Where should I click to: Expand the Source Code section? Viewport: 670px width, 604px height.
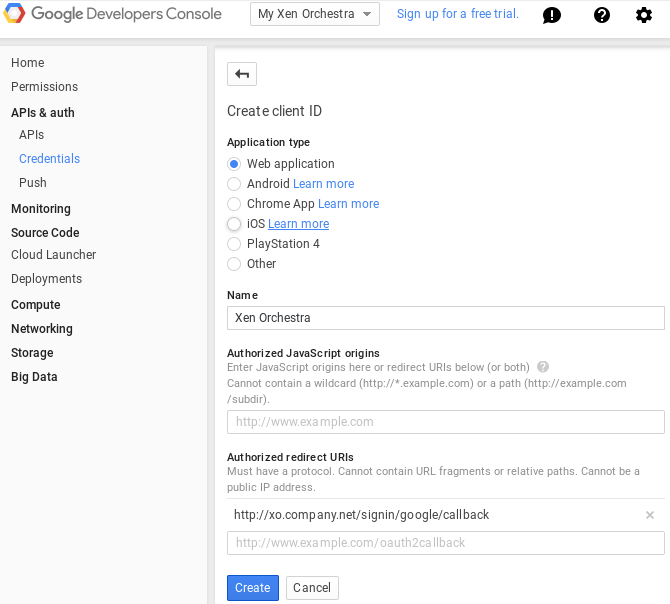[45, 233]
